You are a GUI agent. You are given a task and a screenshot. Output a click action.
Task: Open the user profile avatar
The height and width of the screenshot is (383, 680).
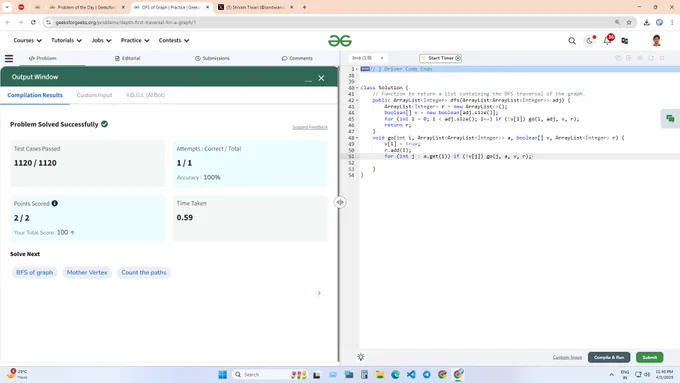656,41
